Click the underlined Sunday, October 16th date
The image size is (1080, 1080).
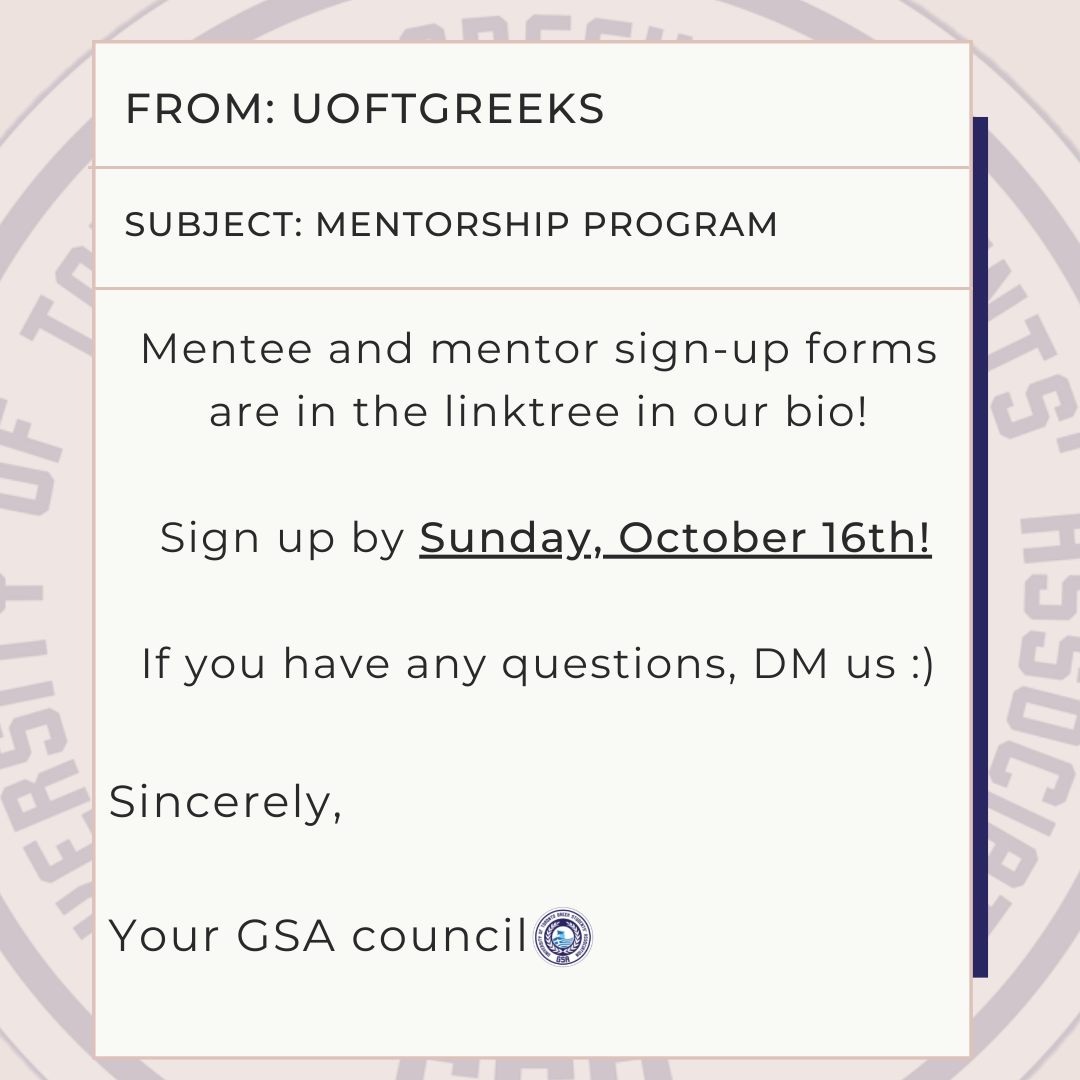tap(675, 538)
